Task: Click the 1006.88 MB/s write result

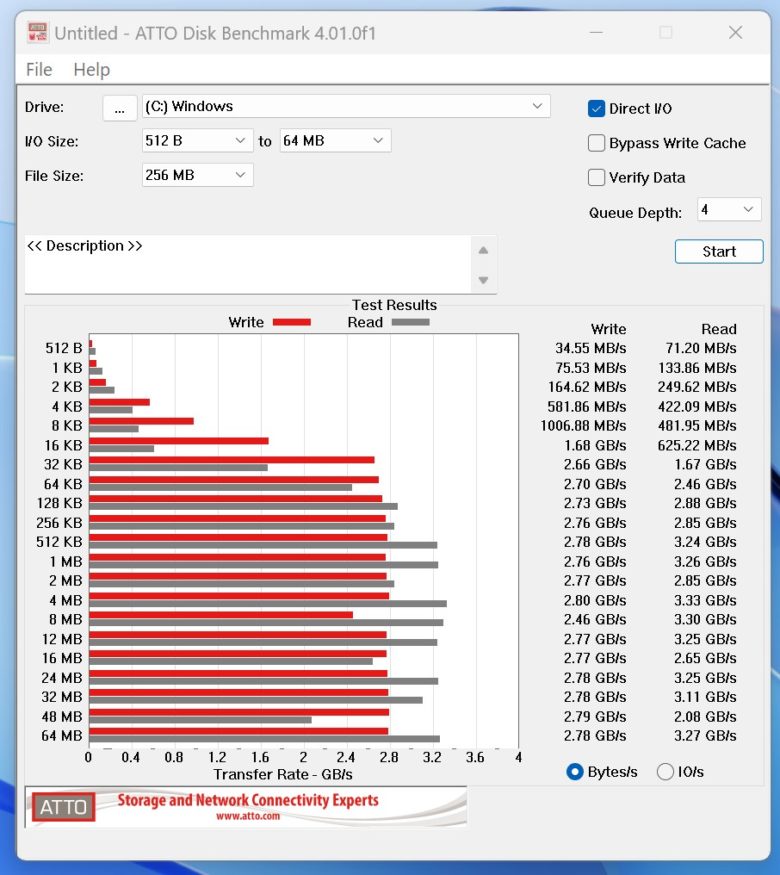Action: (x=583, y=426)
